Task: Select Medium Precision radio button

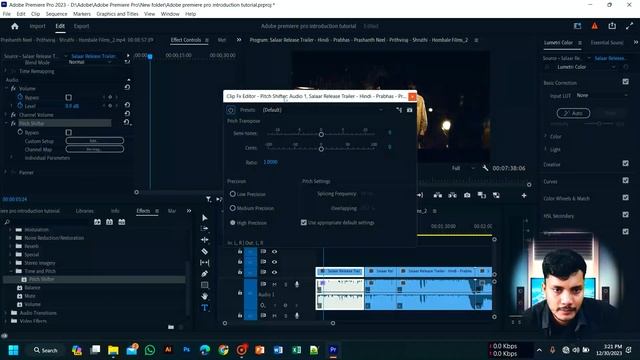Action: click(233, 208)
